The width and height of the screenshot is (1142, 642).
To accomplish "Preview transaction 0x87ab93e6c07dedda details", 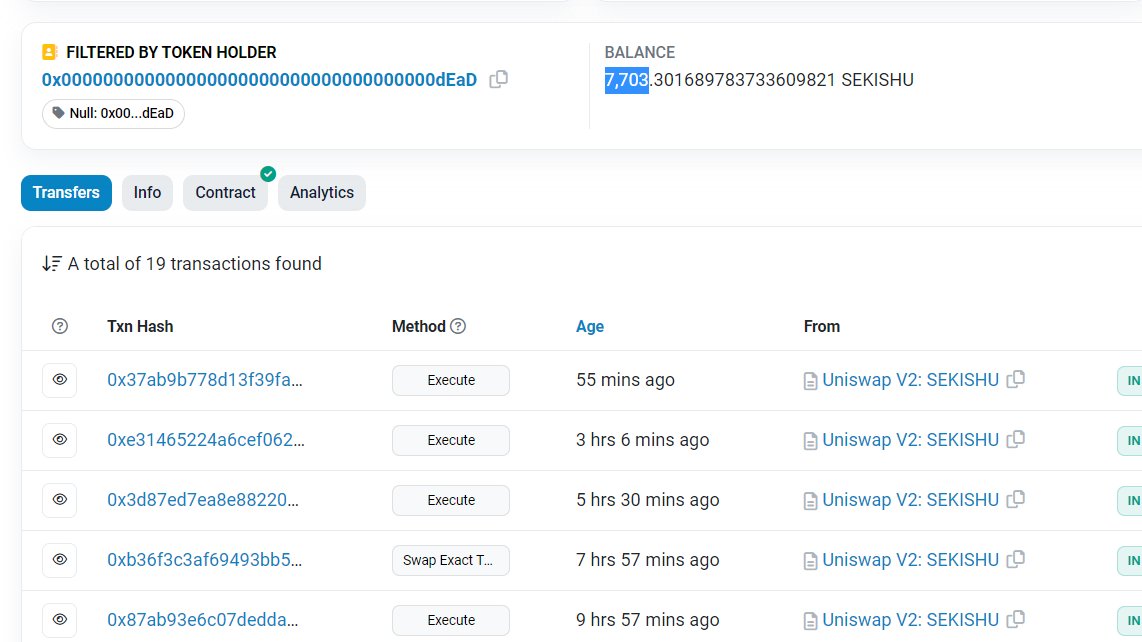I will click(x=60, y=619).
